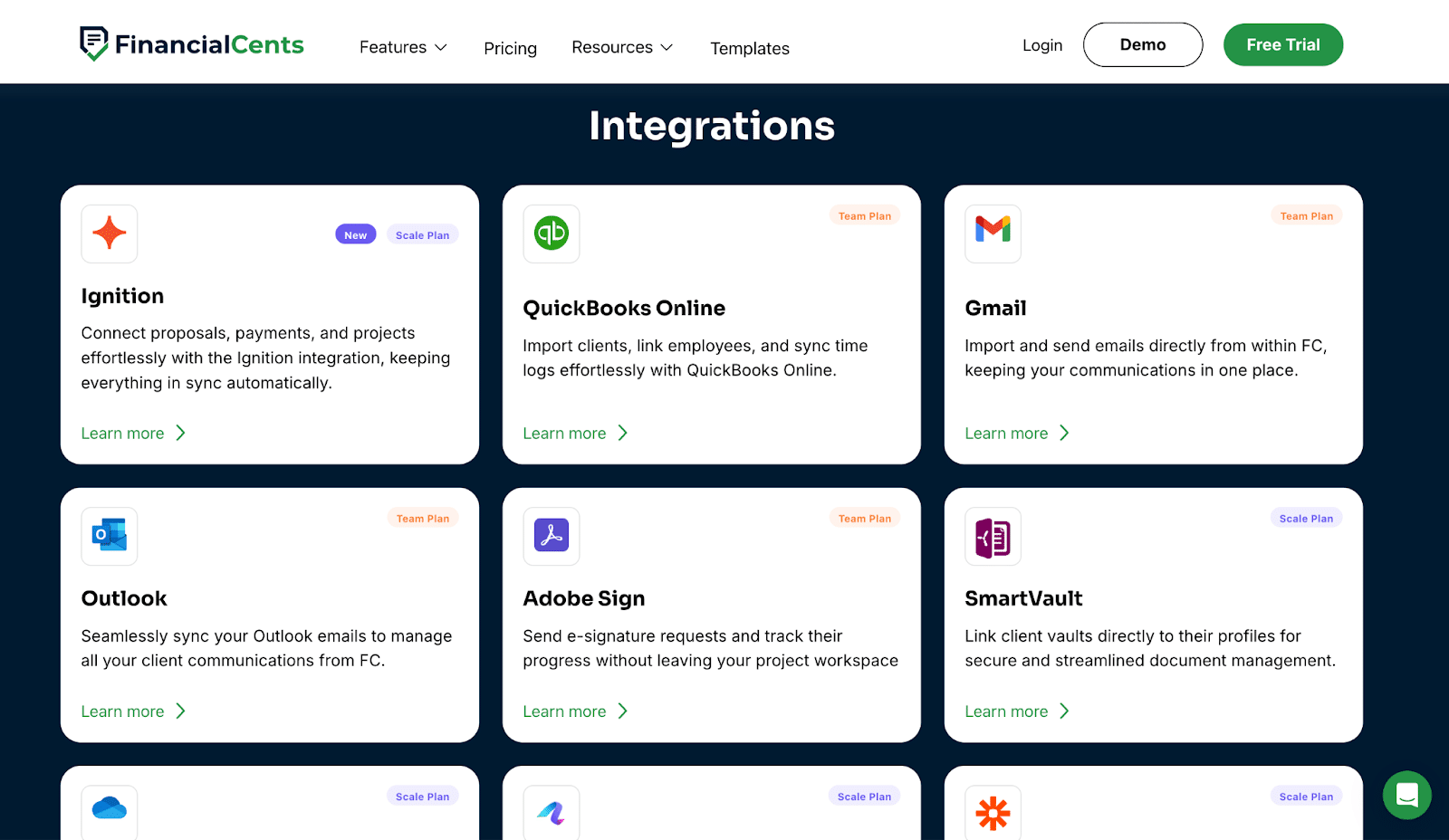Open the Pricing page
The width and height of the screenshot is (1449, 840).
[510, 48]
